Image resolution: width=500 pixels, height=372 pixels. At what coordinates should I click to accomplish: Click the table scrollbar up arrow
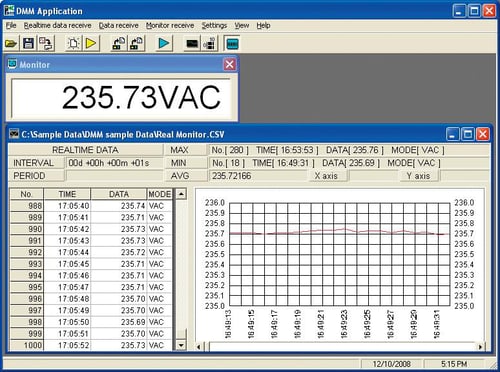[x=181, y=194]
